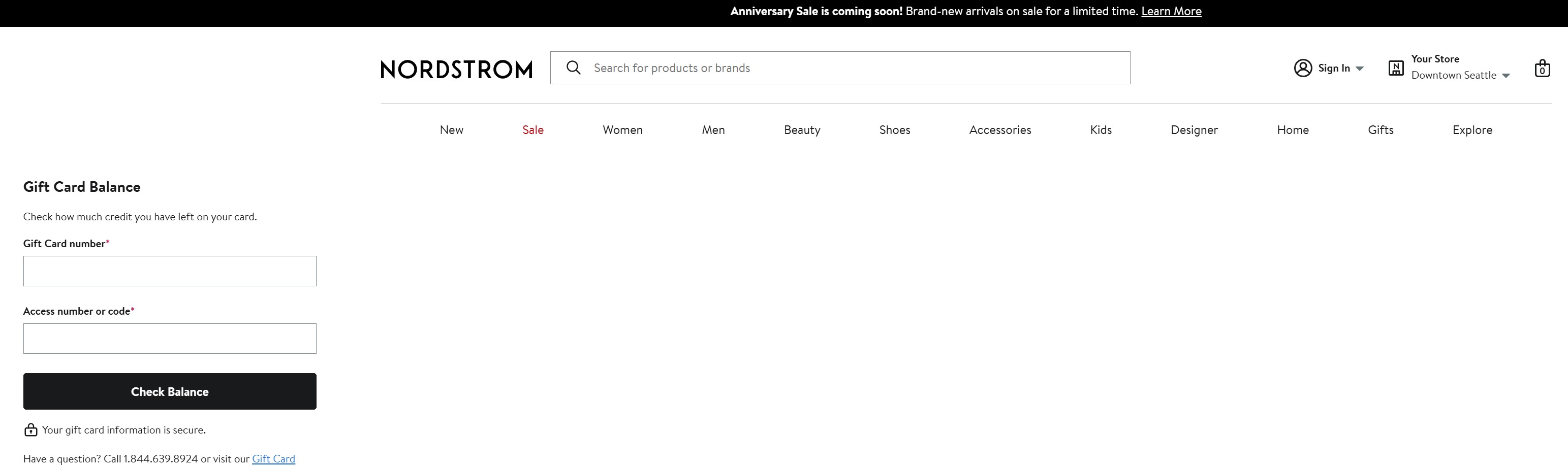Open the Explore menu

[x=1472, y=129]
